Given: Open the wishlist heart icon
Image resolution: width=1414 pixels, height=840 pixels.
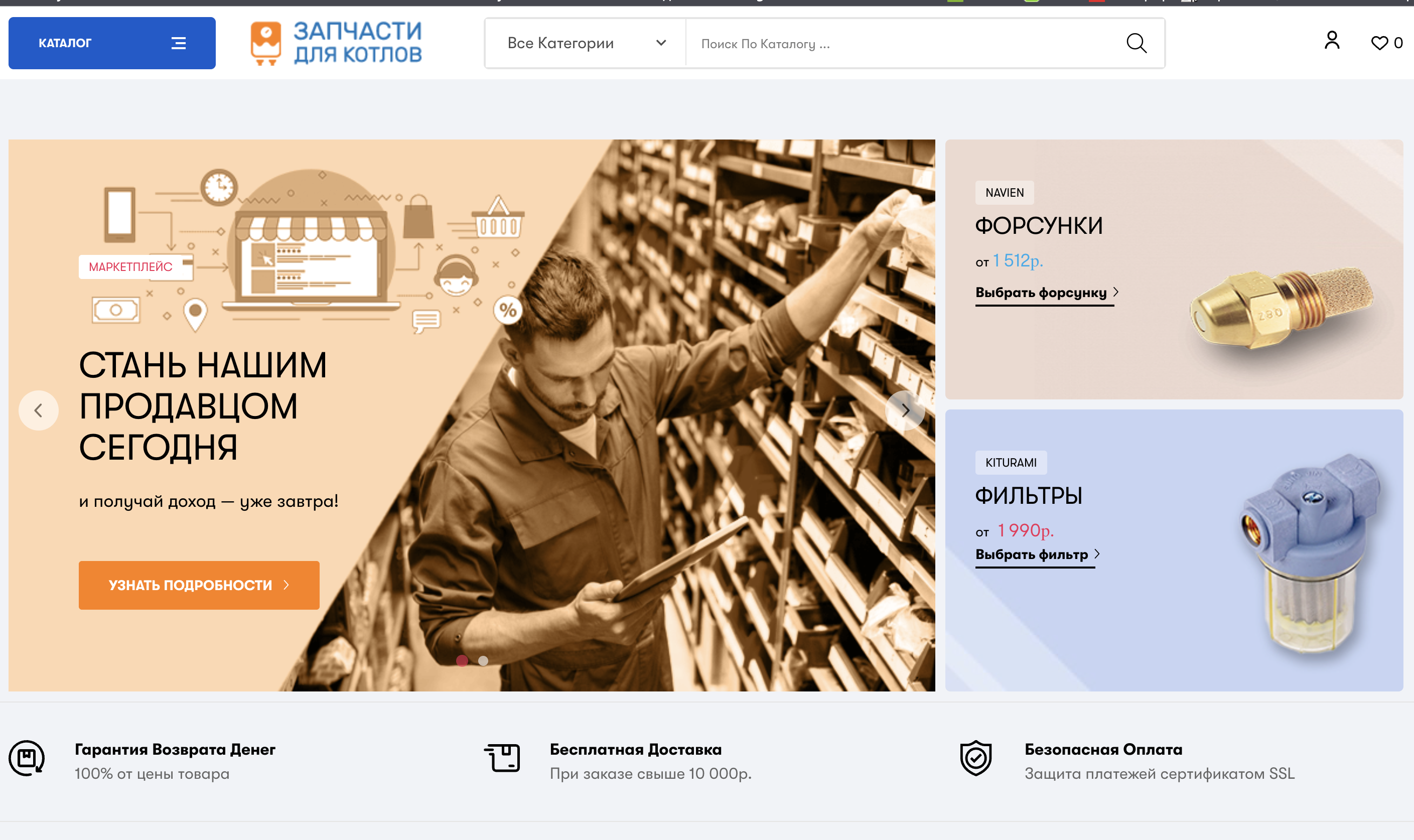Looking at the screenshot, I should pos(1379,43).
